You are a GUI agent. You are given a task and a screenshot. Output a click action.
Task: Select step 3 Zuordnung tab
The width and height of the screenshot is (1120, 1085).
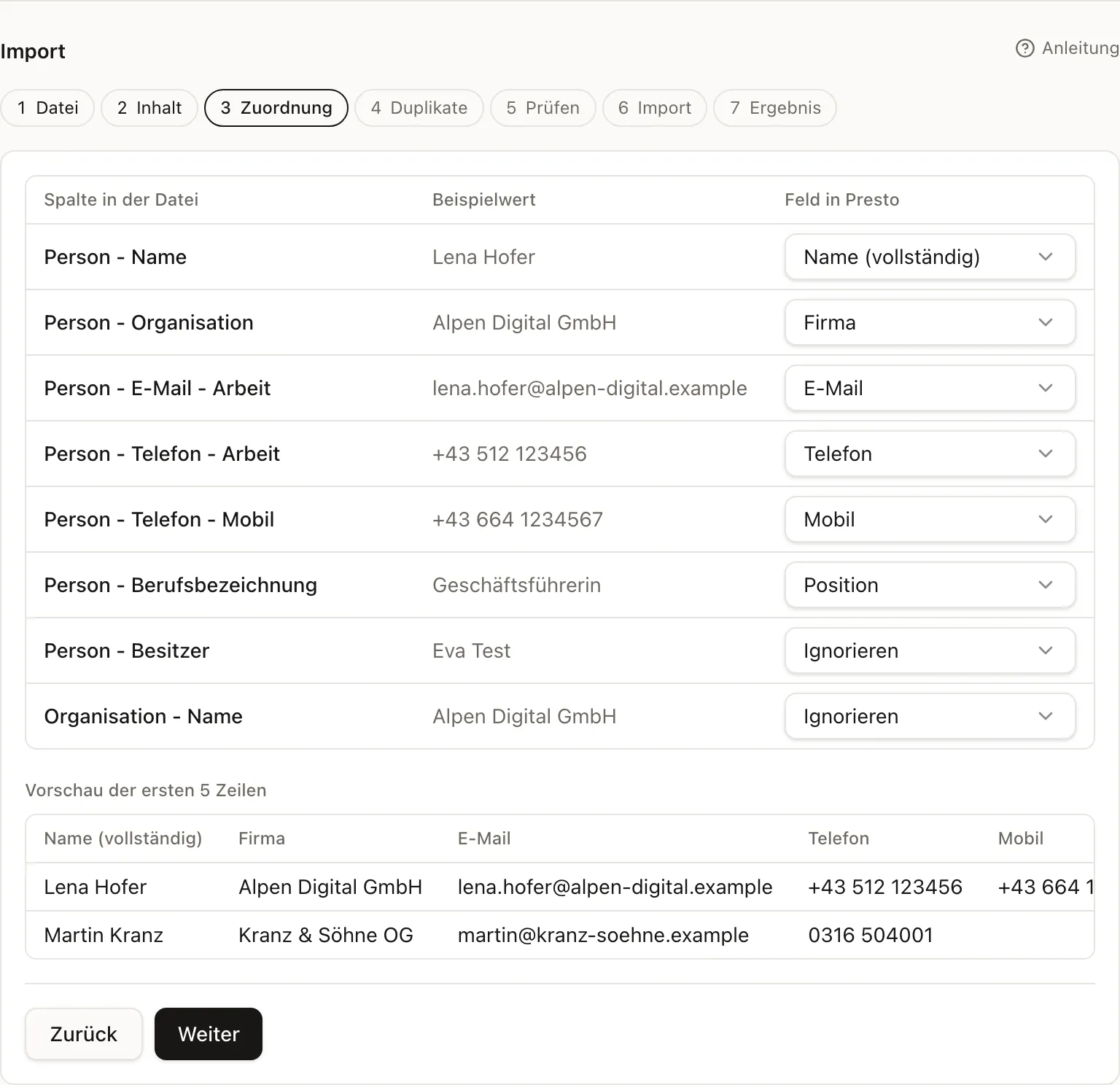pos(276,108)
